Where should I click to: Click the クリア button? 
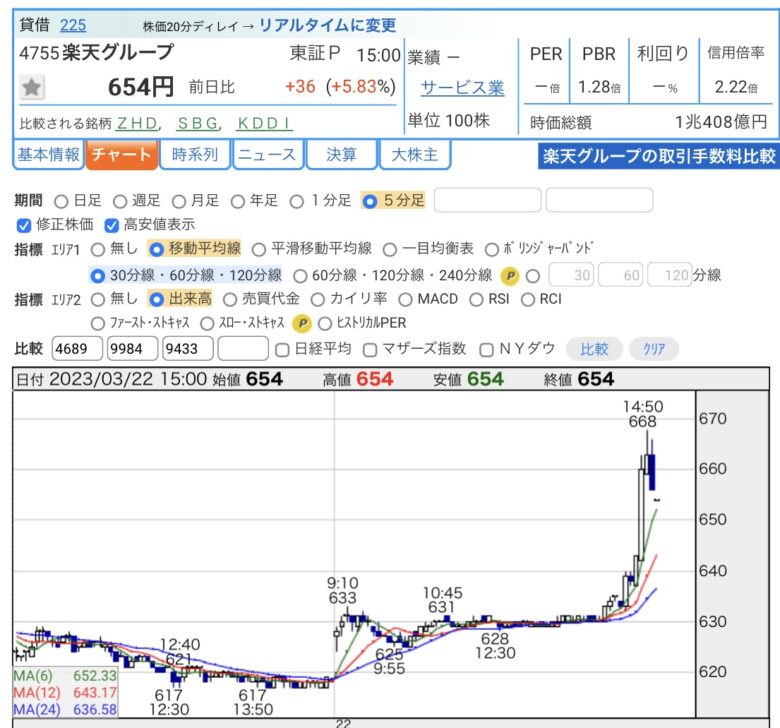[x=654, y=349]
